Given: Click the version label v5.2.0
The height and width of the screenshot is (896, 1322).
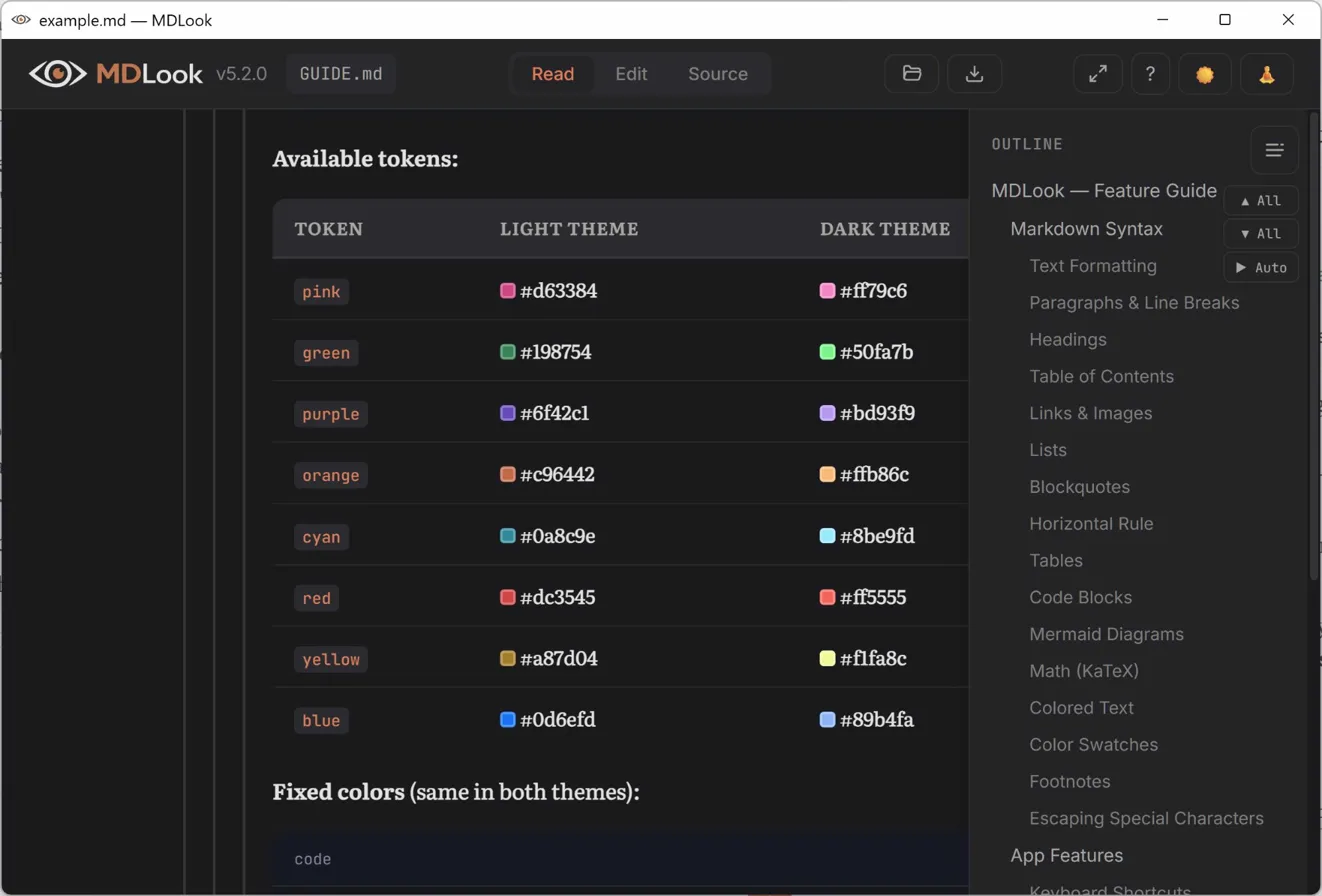Looking at the screenshot, I should [x=241, y=74].
